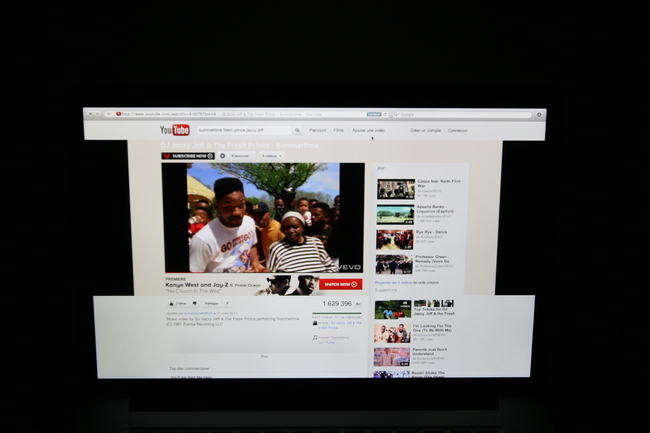Screen dimensions: 650x433
Task: Click the magnifier search button on YouTube
Action: pyautogui.click(x=297, y=130)
